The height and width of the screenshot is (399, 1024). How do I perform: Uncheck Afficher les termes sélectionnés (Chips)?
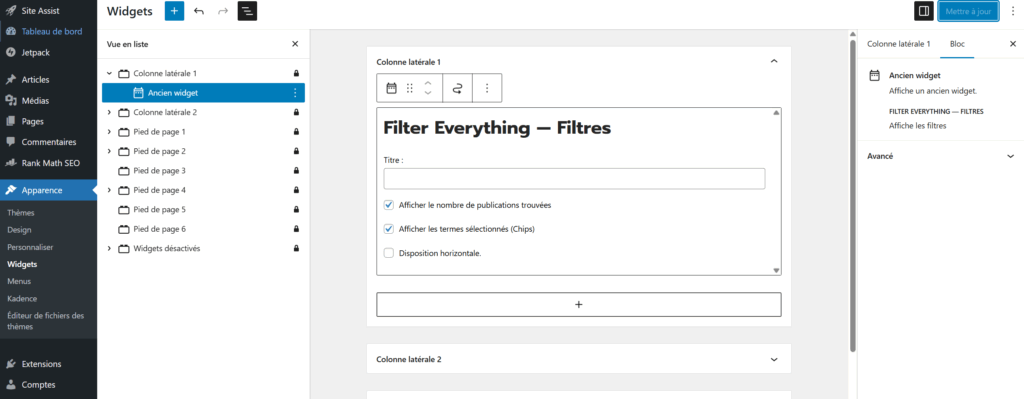[389, 229]
